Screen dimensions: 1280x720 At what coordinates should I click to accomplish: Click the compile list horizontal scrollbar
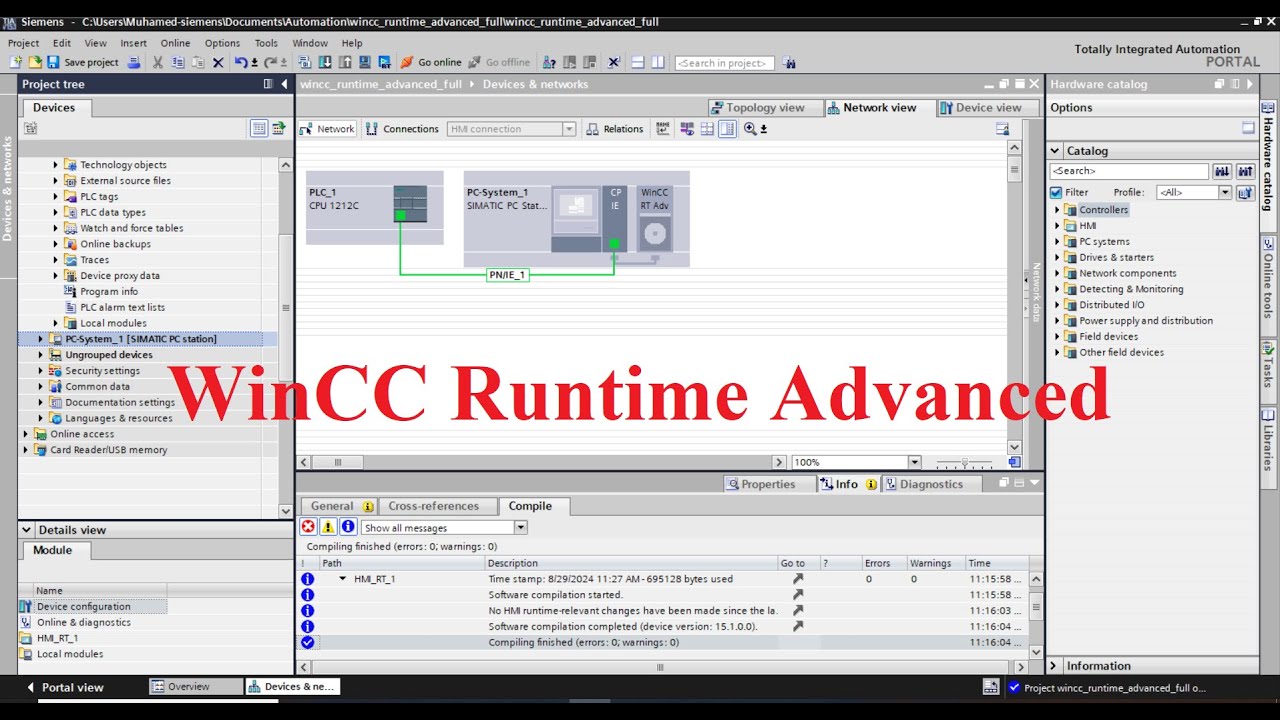coord(661,667)
